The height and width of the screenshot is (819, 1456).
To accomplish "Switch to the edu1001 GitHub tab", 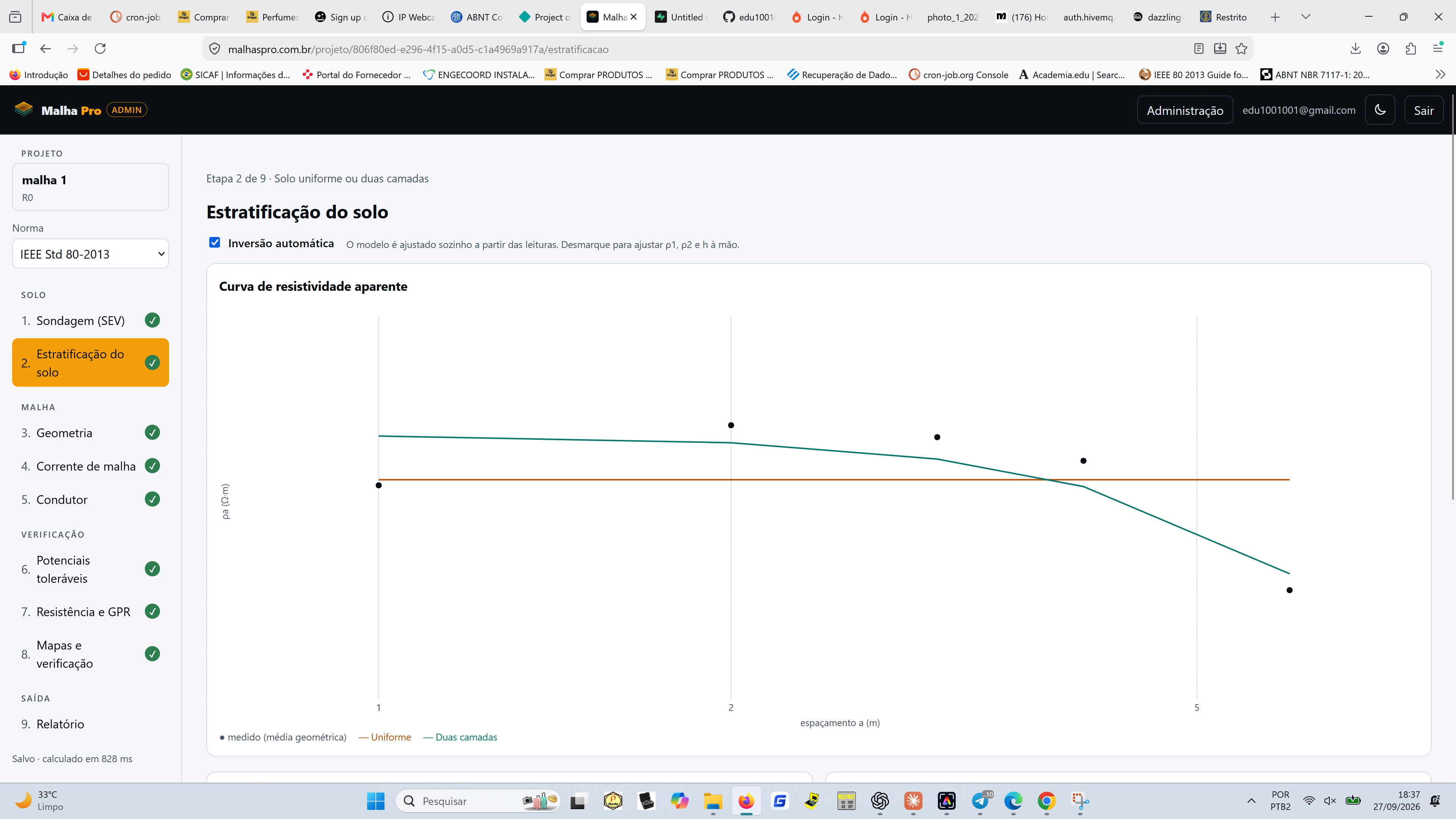I will (748, 17).
